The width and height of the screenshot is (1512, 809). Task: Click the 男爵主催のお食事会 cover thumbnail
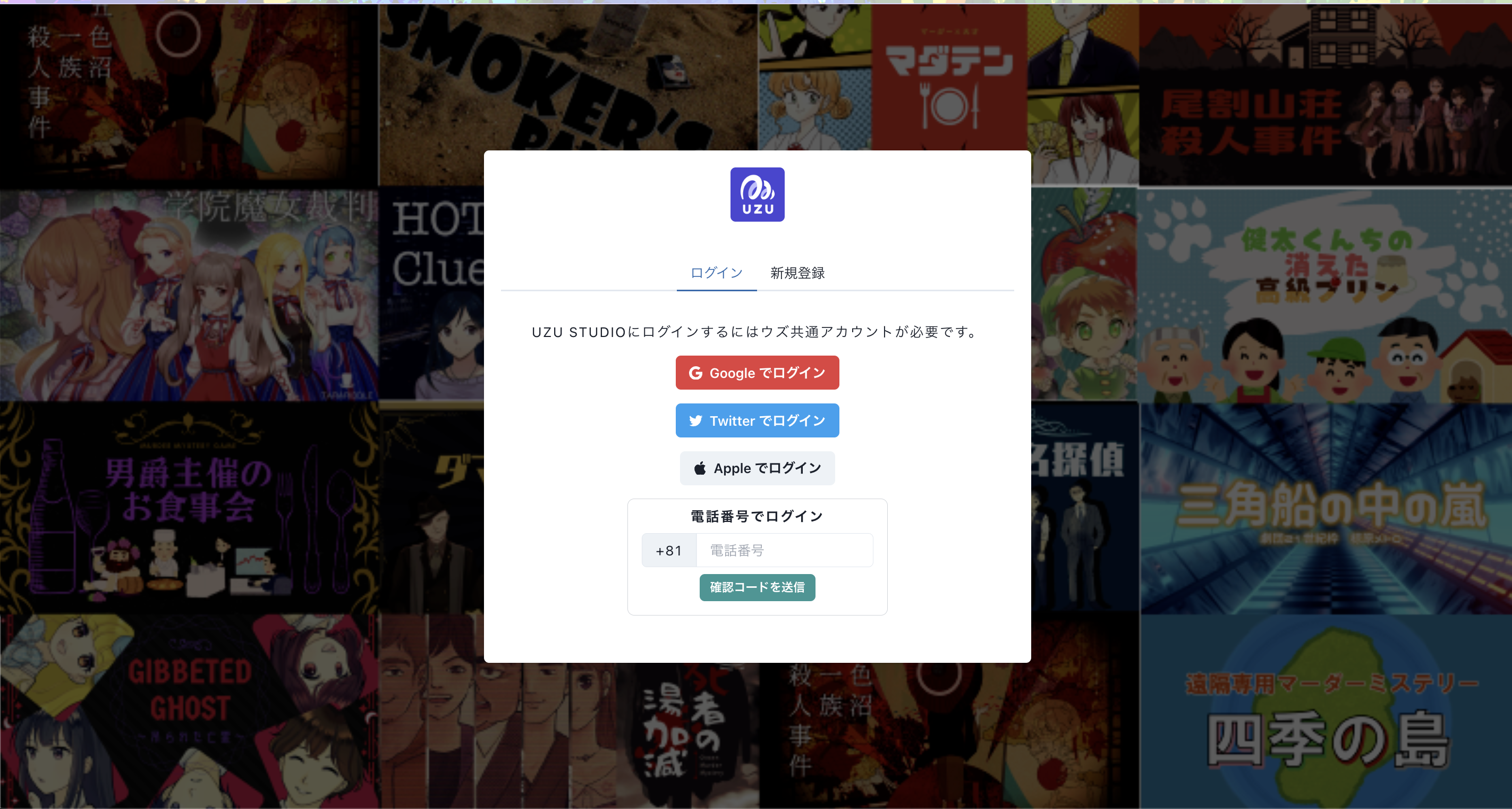pyautogui.click(x=189, y=508)
